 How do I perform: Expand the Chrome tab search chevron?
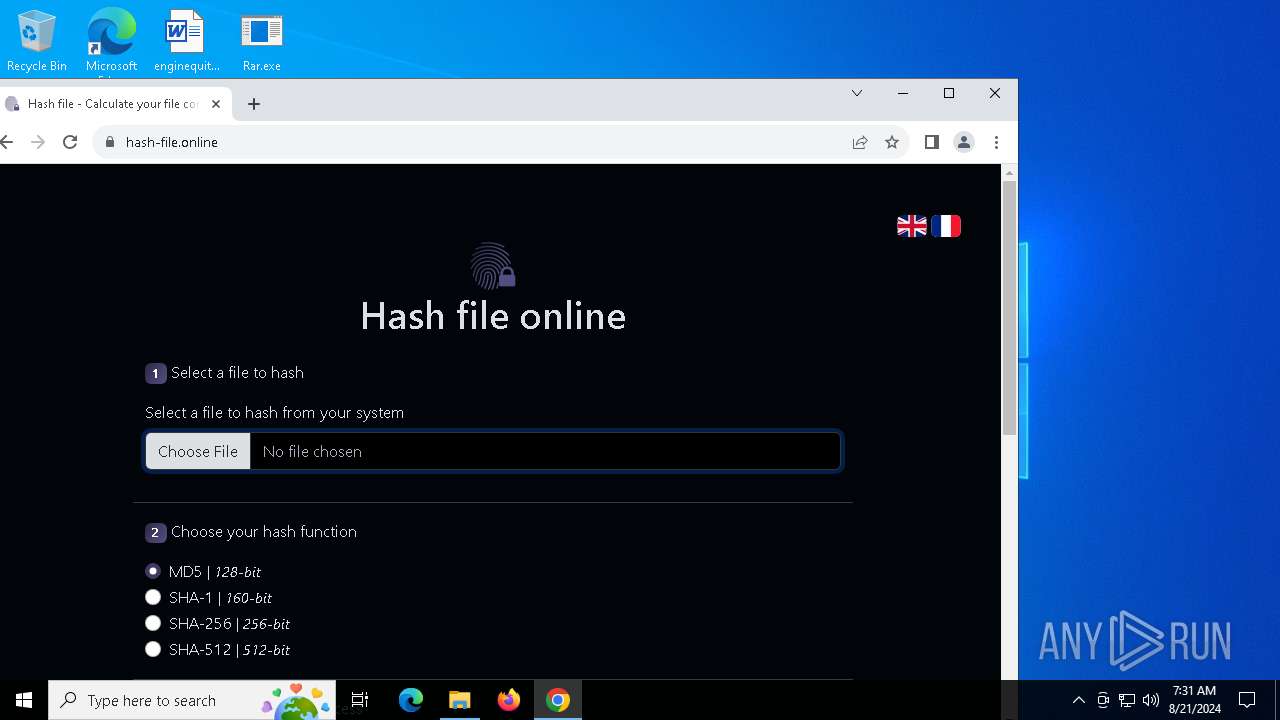click(x=857, y=93)
